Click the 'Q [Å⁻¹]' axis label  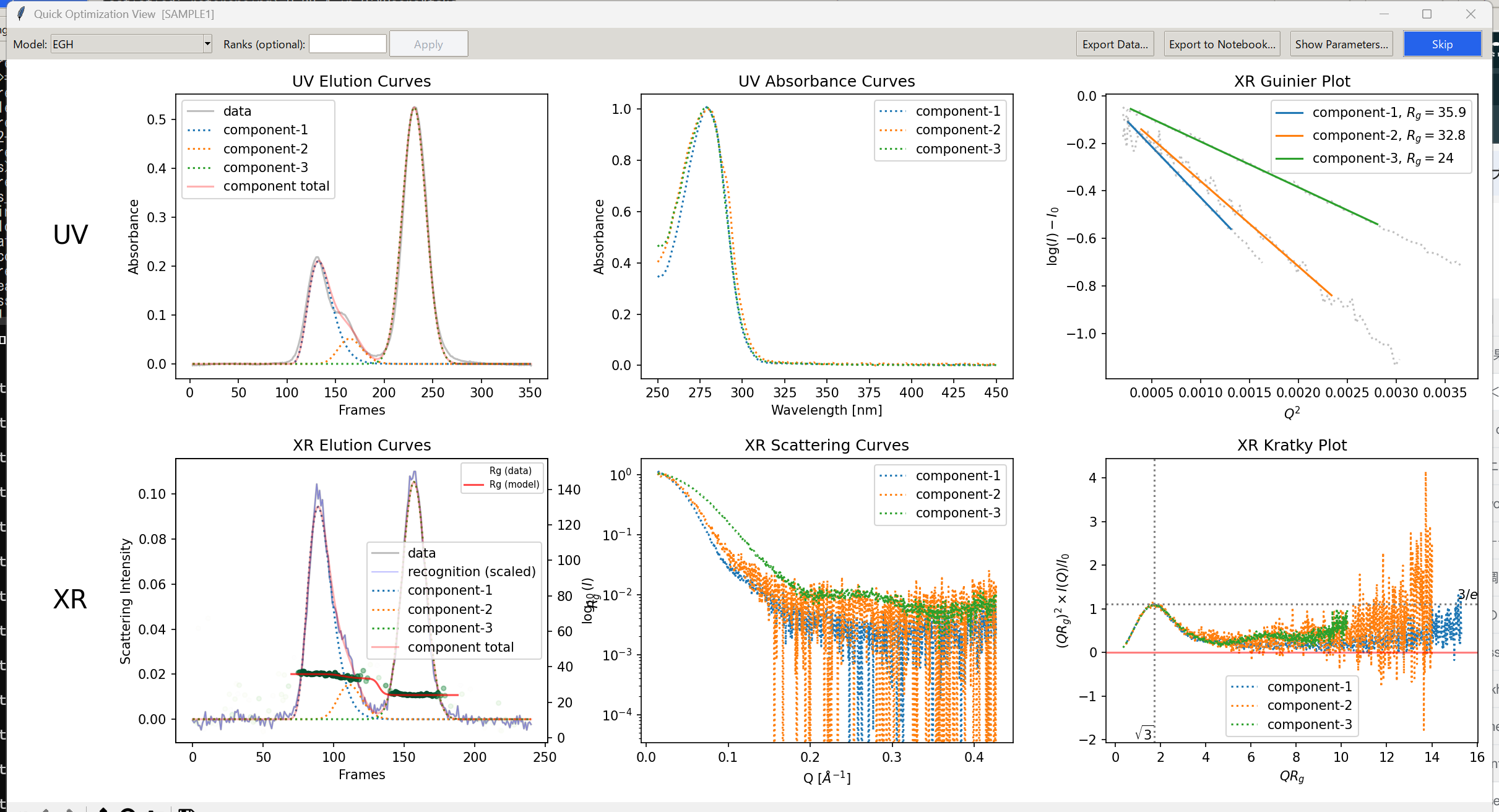tap(826, 777)
